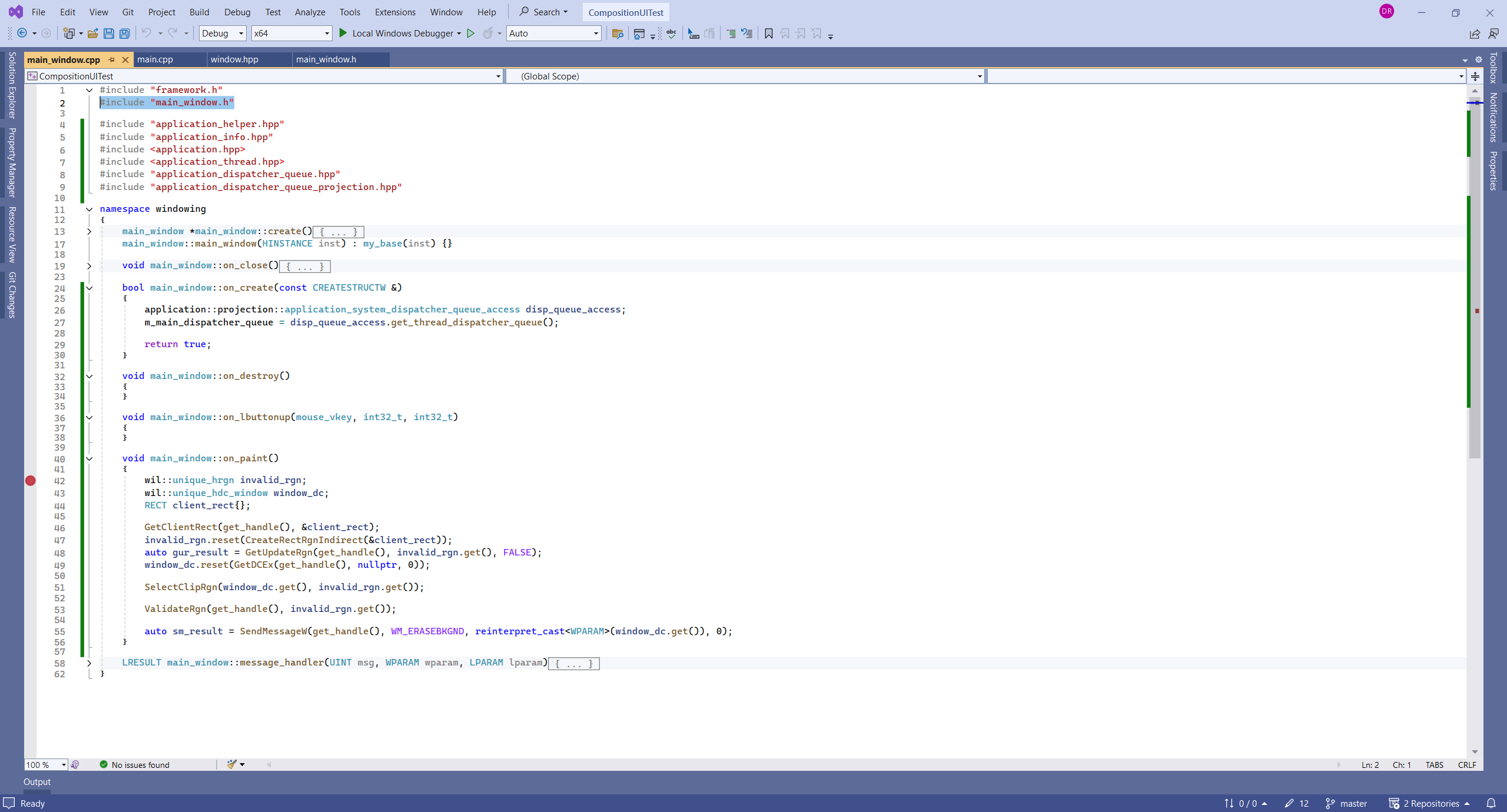The width and height of the screenshot is (1507, 812).
Task: Expand the collapsed message_handler function body
Action: coord(89,662)
